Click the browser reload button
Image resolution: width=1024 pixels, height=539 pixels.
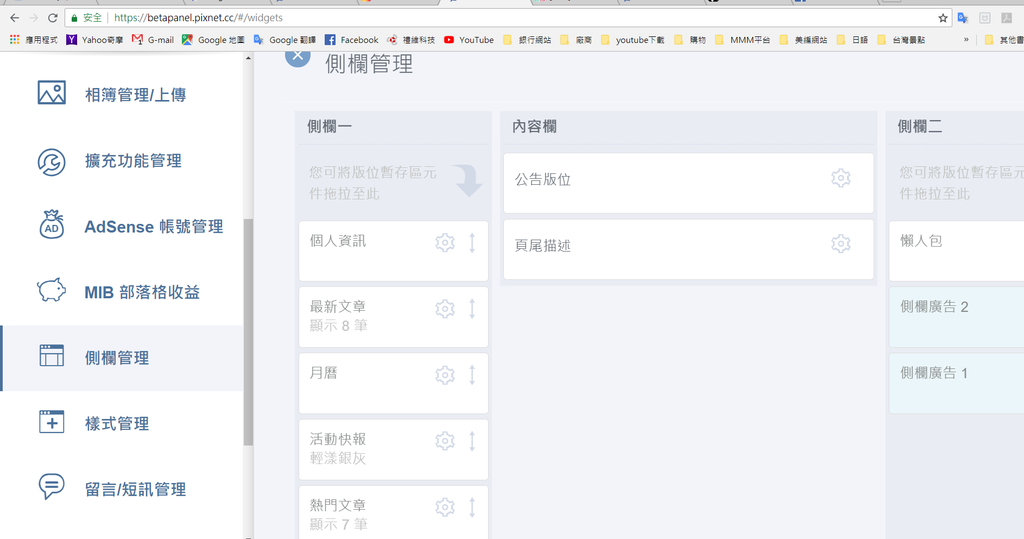[53, 18]
